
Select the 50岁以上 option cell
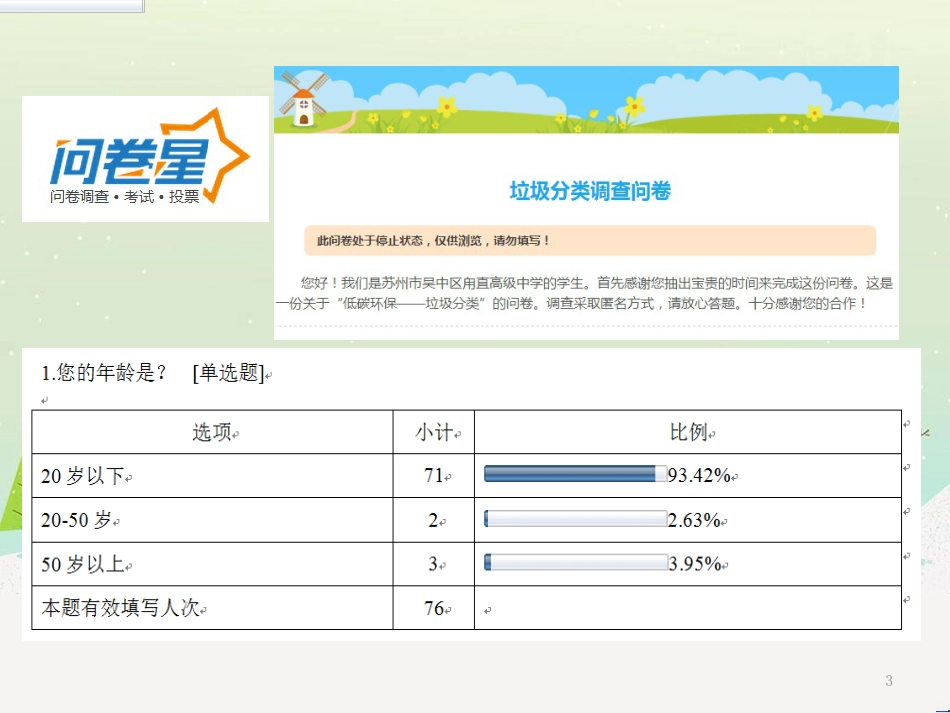point(212,564)
